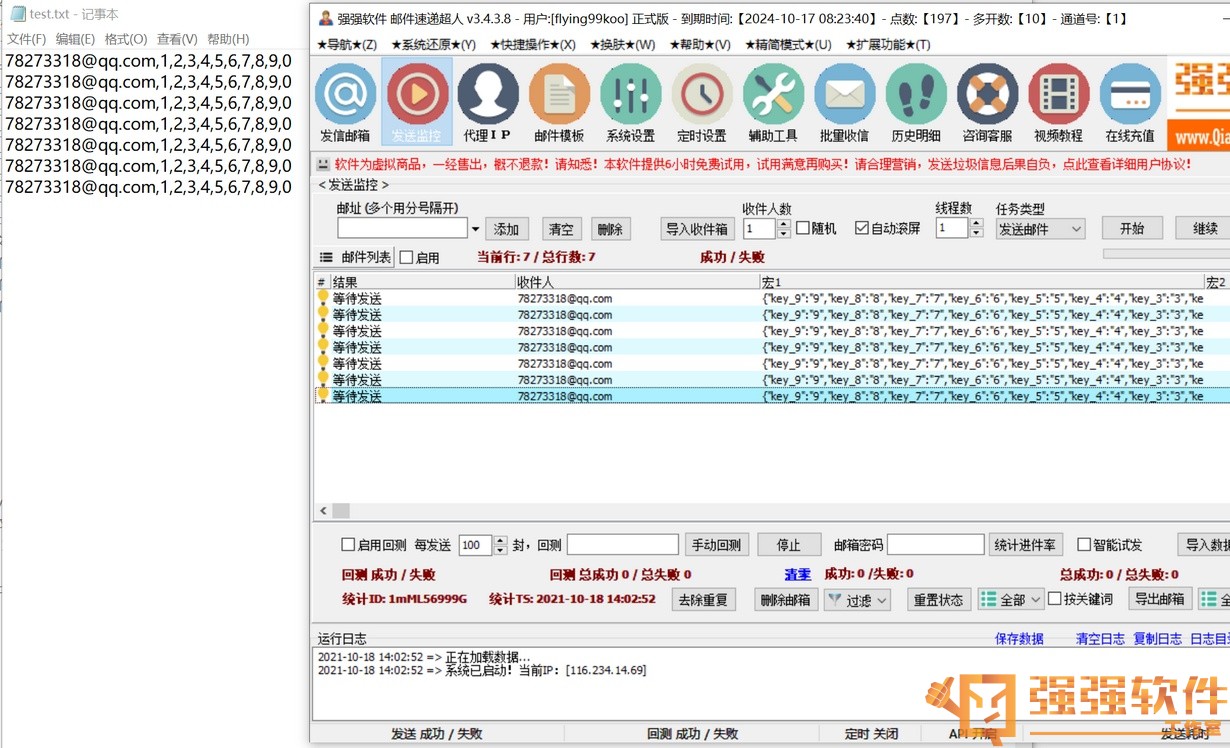
Task: Click the 邮址 address input field
Action: coord(402,229)
